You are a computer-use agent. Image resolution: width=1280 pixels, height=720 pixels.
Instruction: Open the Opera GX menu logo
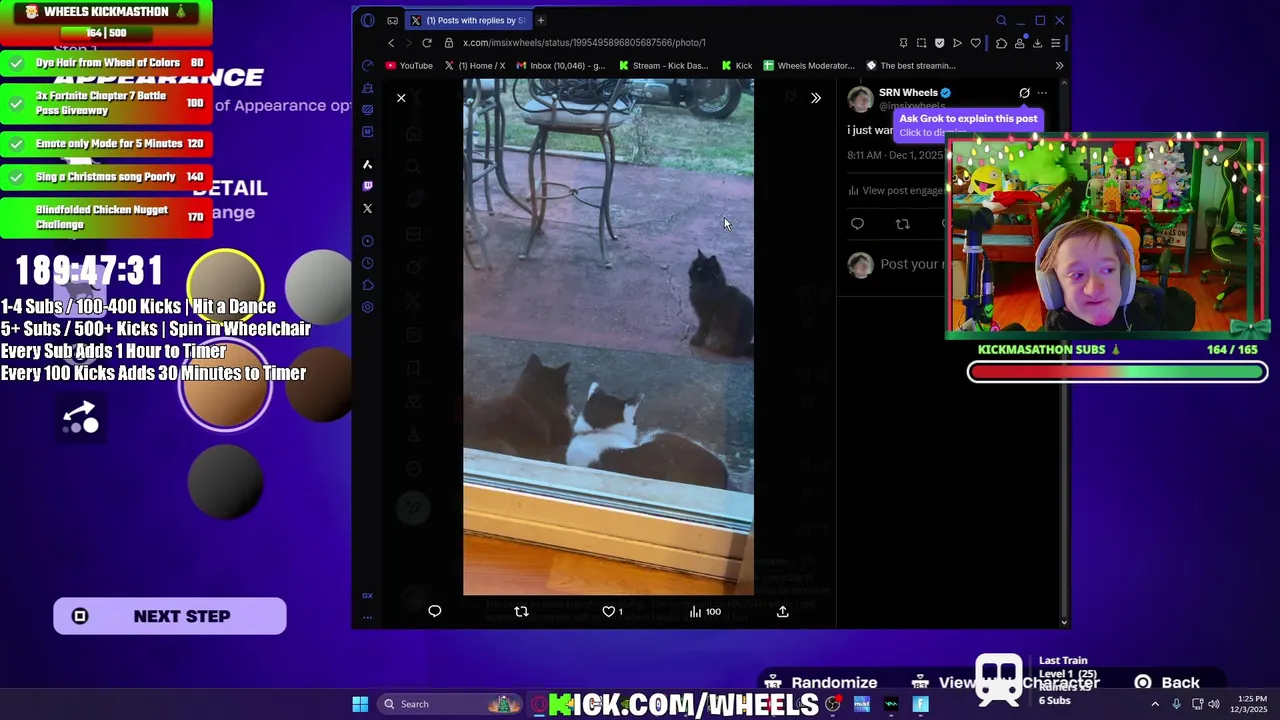click(368, 20)
